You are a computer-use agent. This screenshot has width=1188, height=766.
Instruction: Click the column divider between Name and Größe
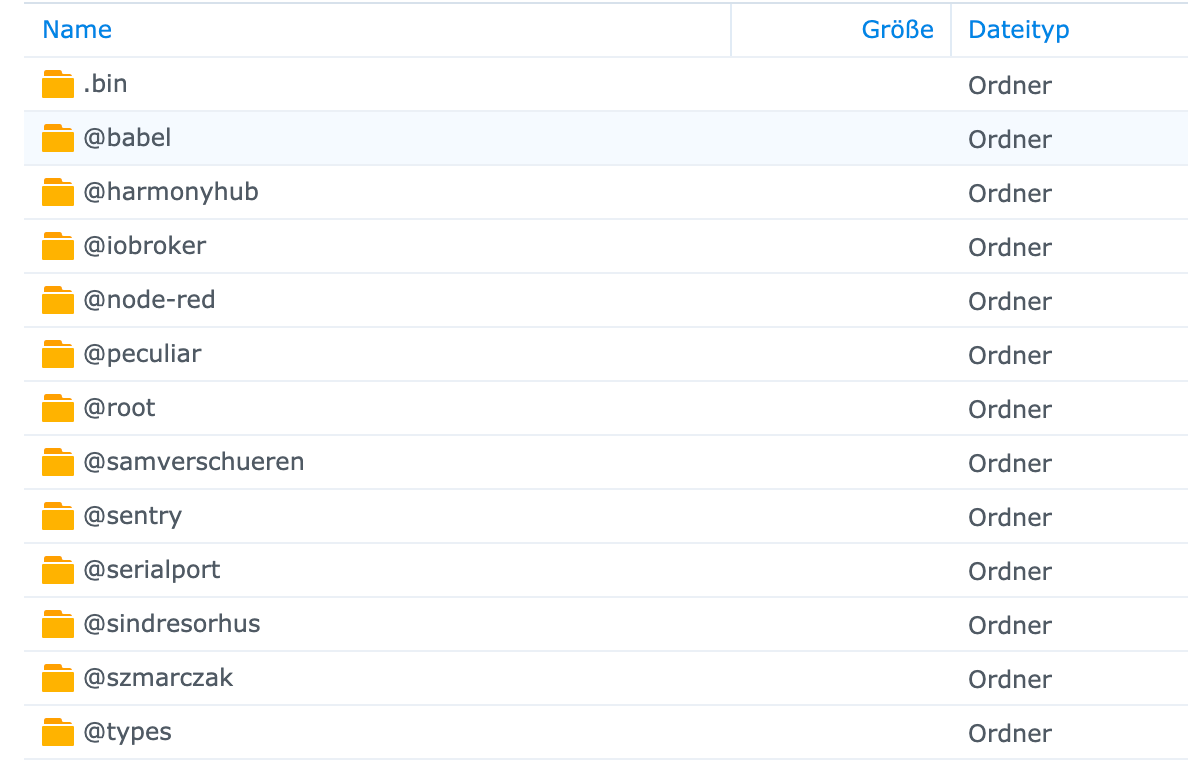[x=731, y=30]
